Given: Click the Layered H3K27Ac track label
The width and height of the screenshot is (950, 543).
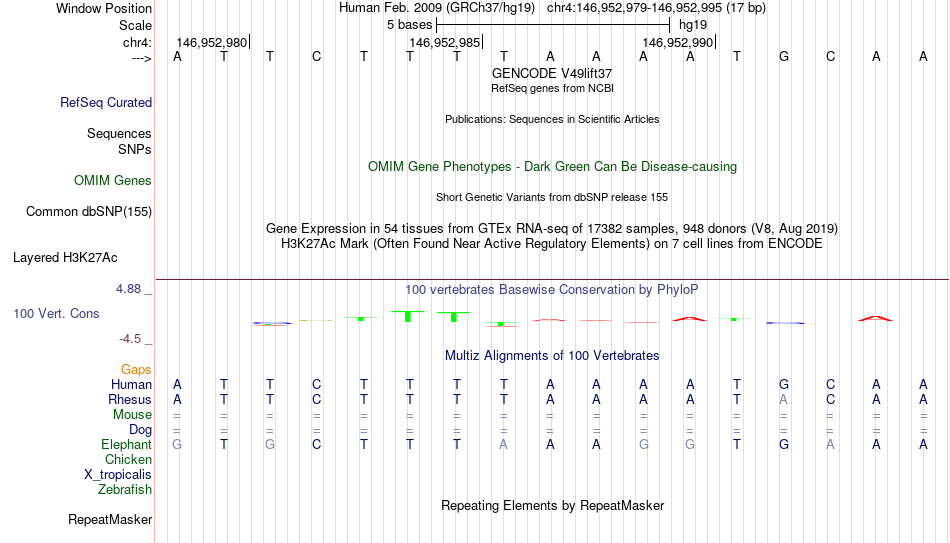Looking at the screenshot, I should coord(65,258).
